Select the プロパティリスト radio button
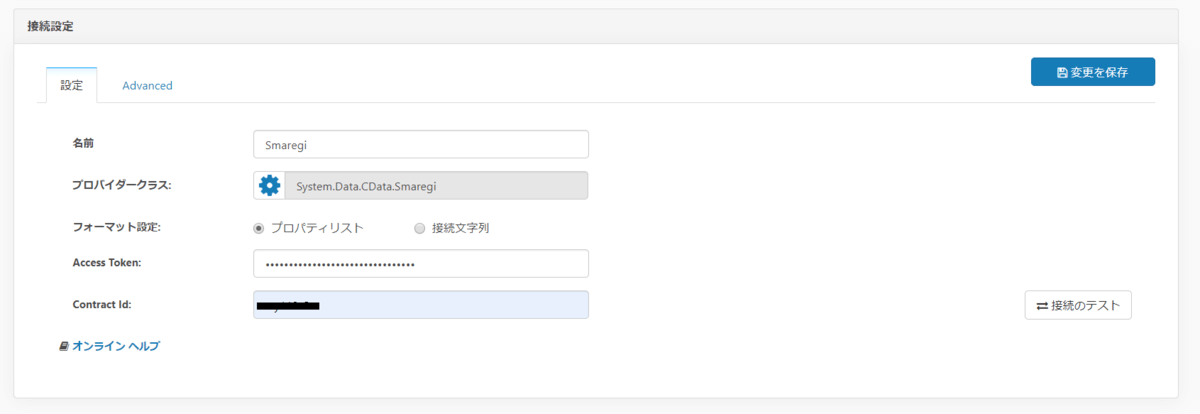 click(260, 228)
